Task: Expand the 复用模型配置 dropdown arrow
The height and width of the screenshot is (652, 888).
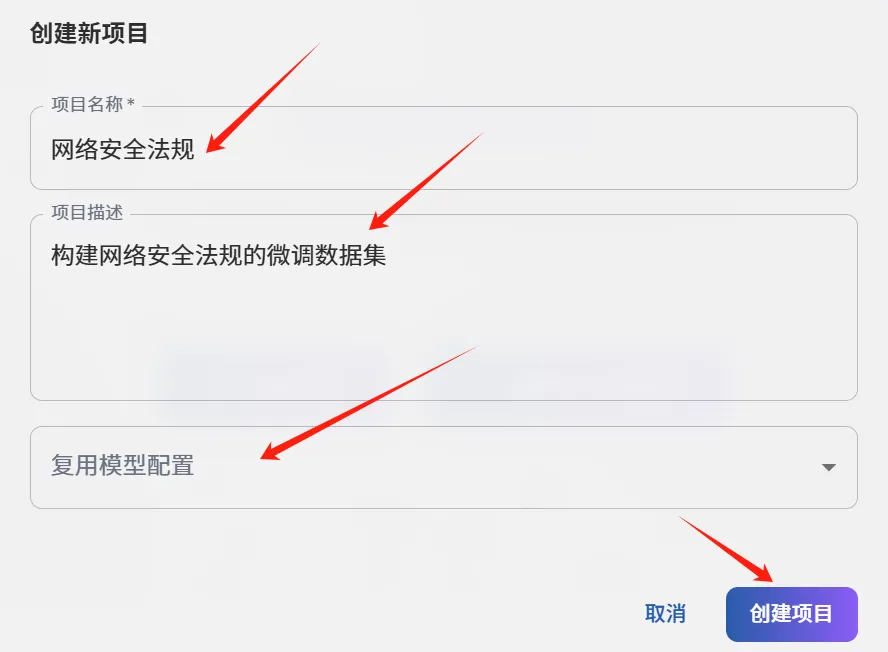Action: 829,467
